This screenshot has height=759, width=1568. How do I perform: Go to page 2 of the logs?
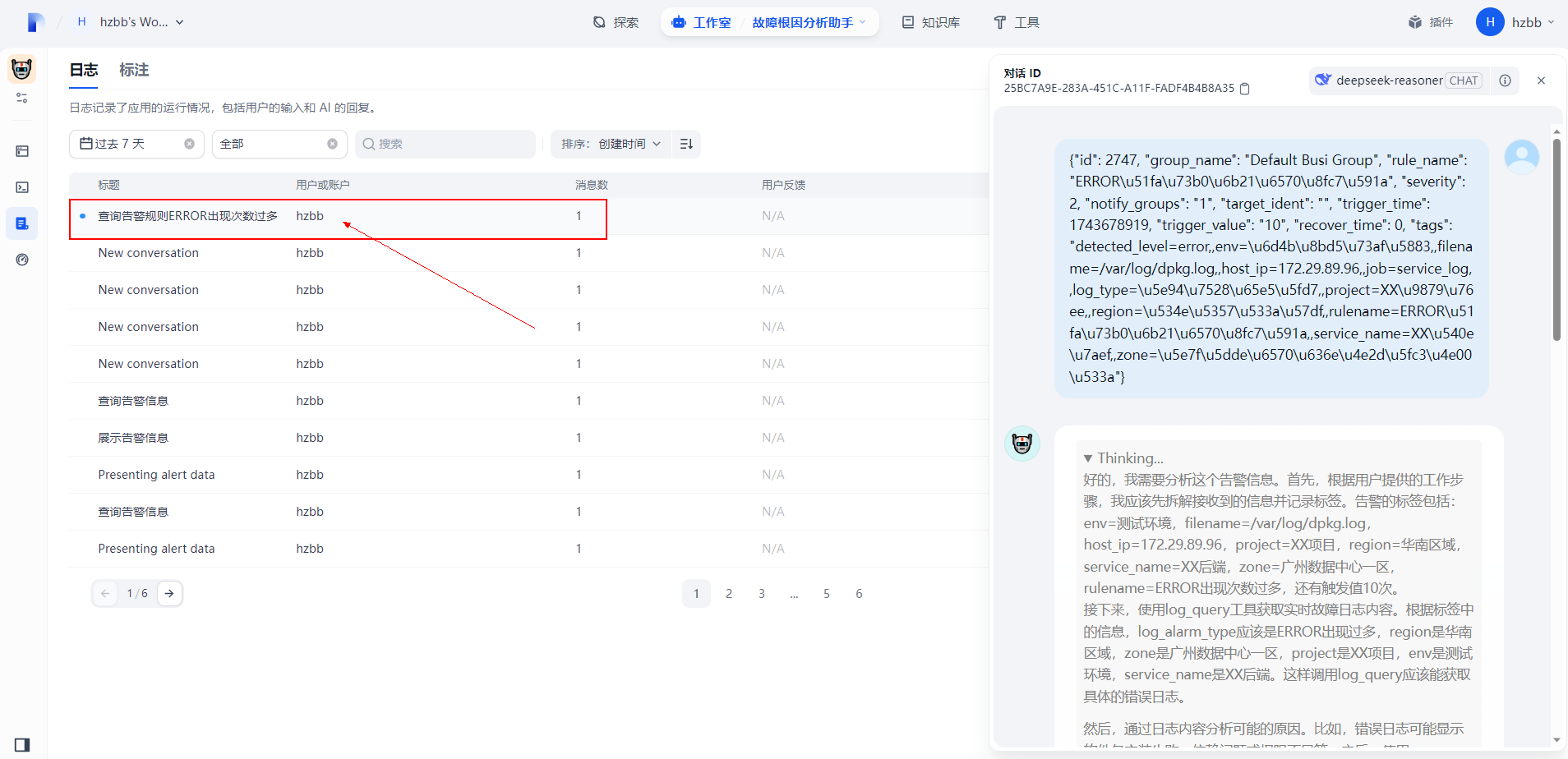(x=729, y=593)
